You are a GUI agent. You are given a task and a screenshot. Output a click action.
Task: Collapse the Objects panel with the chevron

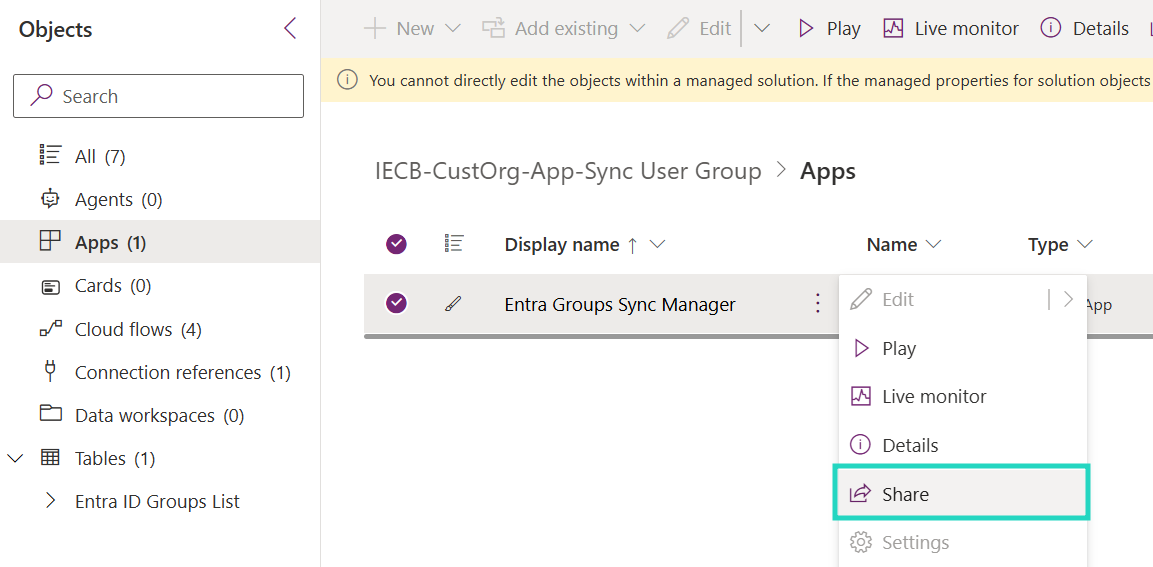point(290,29)
